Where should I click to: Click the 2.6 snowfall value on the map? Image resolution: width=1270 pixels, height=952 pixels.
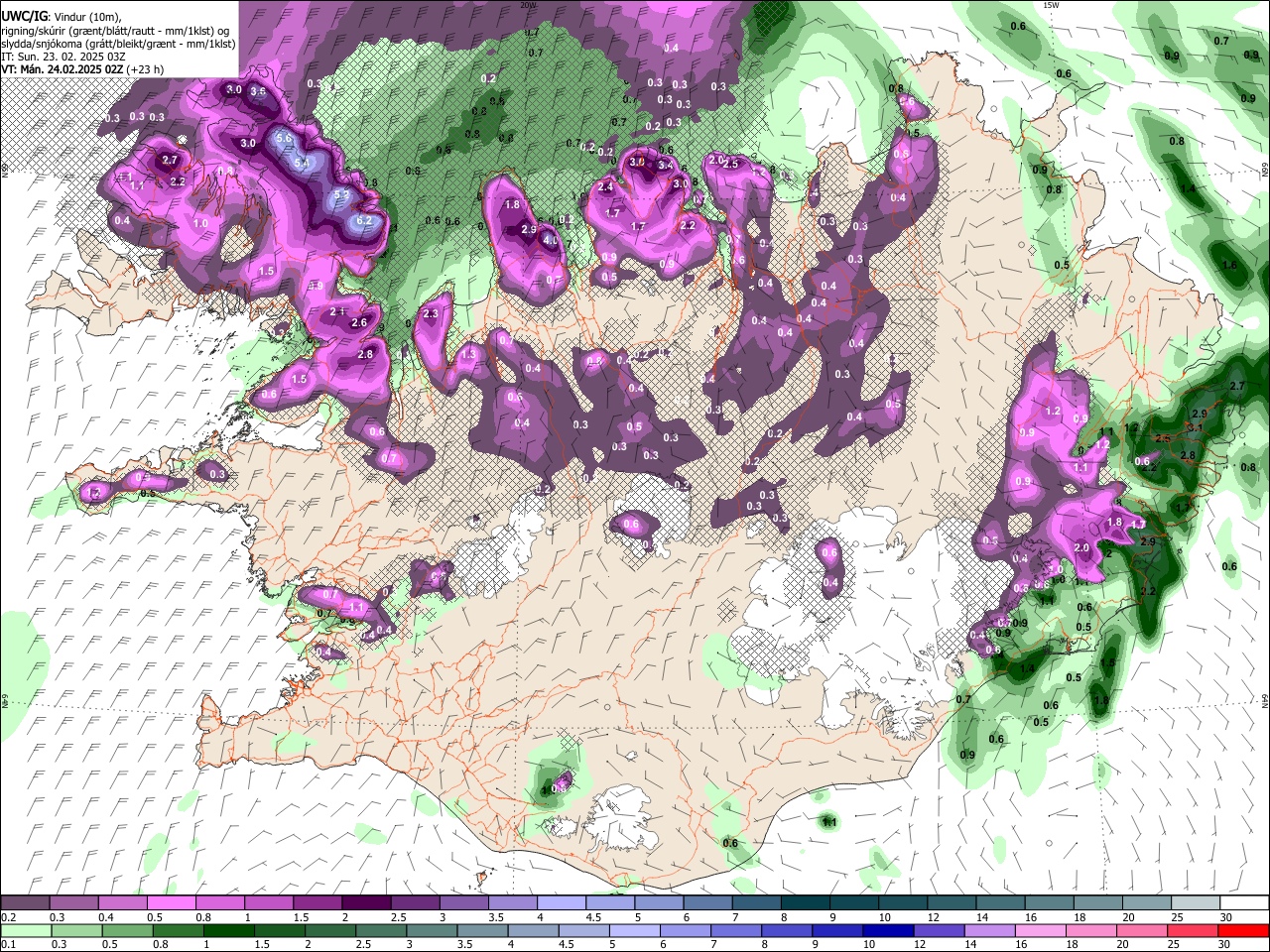[x=359, y=322]
